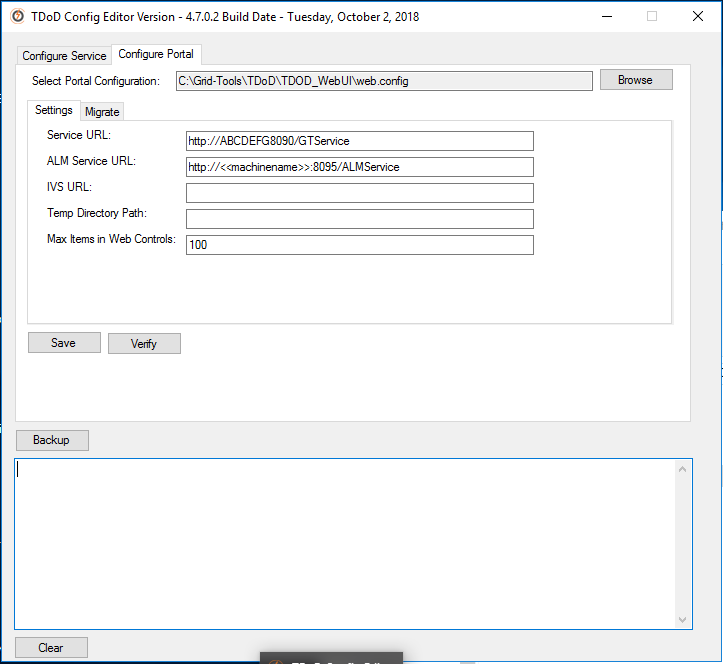Screen dimensions: 723x664
Task: Save the portal settings
Action: pos(64,343)
